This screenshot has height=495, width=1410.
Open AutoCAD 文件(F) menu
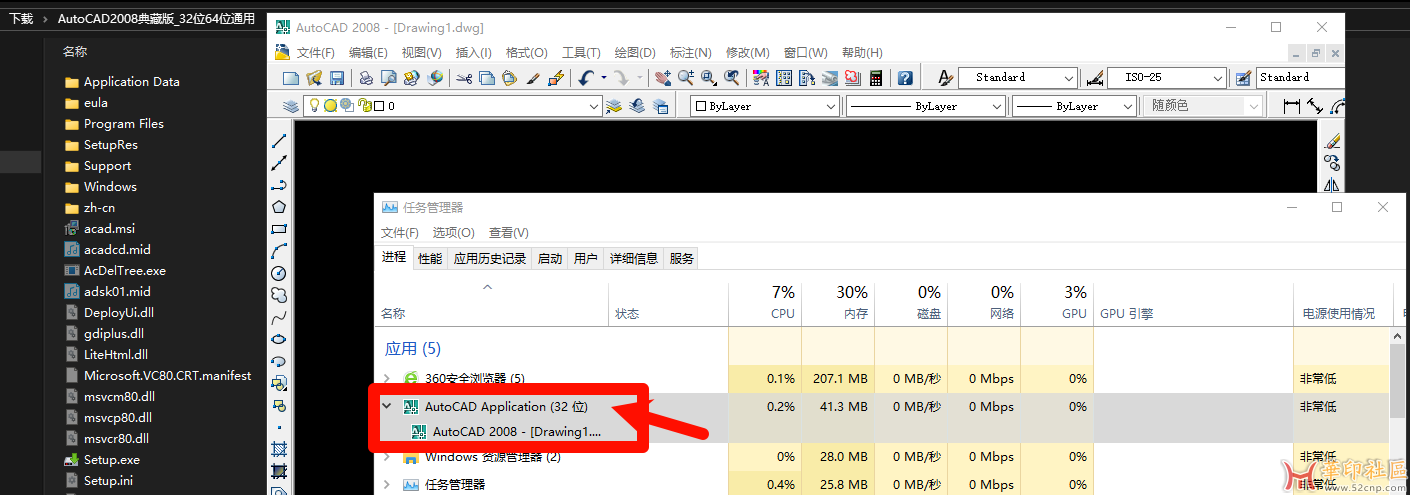pos(315,52)
